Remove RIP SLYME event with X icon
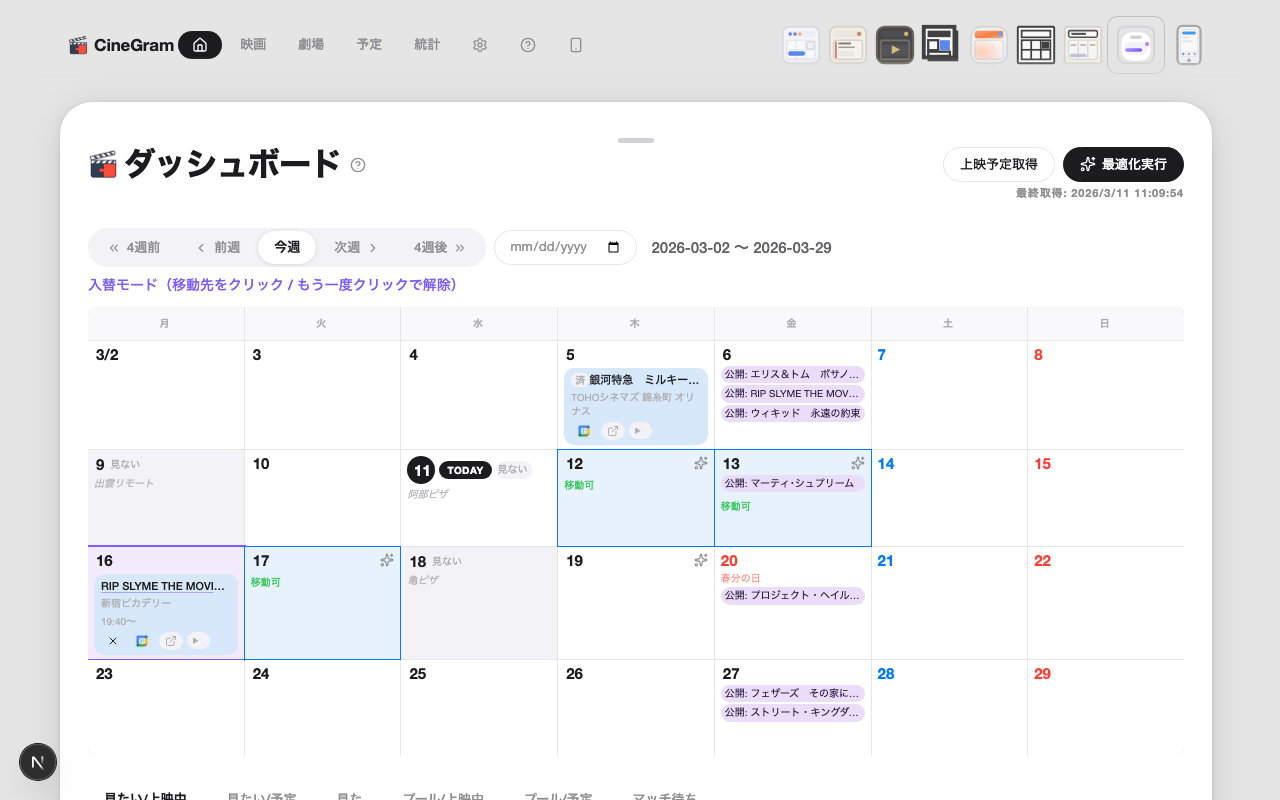 coord(112,641)
